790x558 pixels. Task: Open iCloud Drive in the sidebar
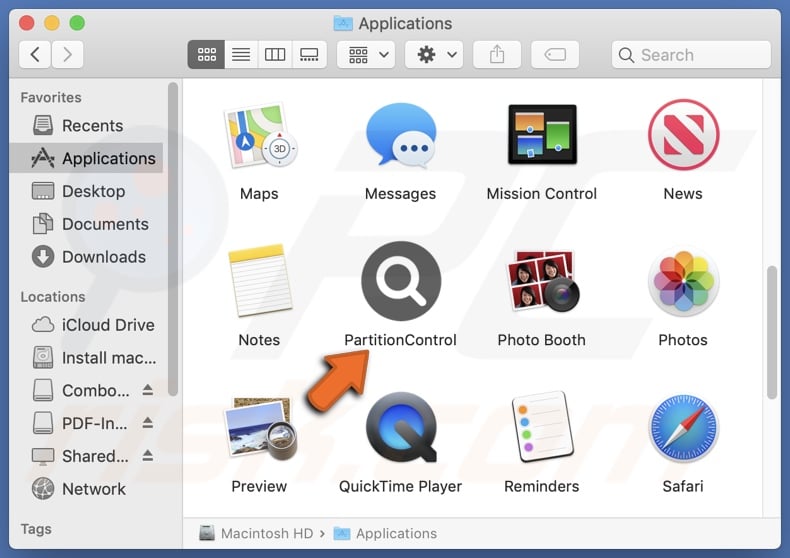click(x=86, y=325)
